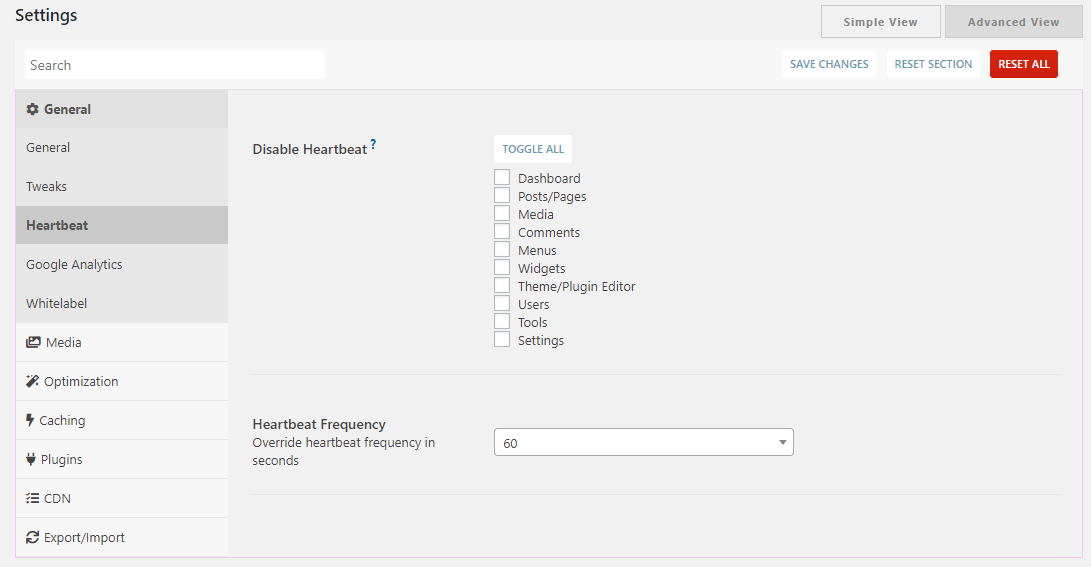
Task: Focus the settings Search field
Action: [175, 65]
